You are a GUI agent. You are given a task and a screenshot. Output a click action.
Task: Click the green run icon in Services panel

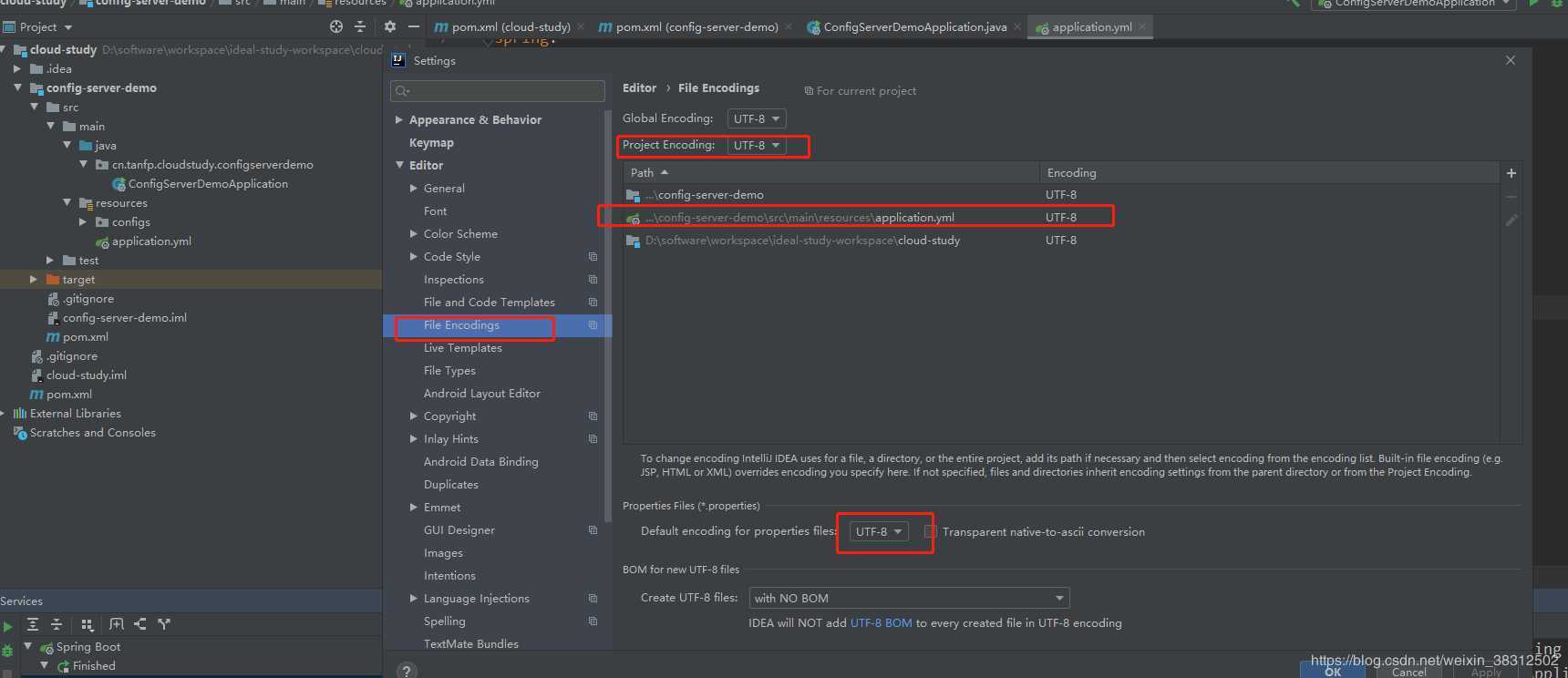[7, 627]
